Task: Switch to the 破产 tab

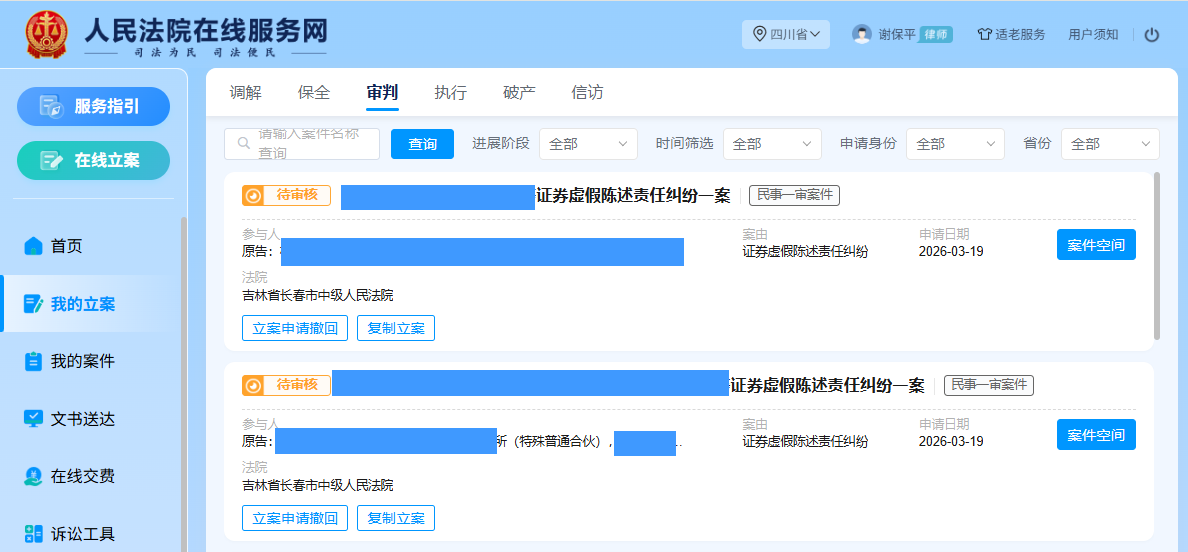Action: 519,92
